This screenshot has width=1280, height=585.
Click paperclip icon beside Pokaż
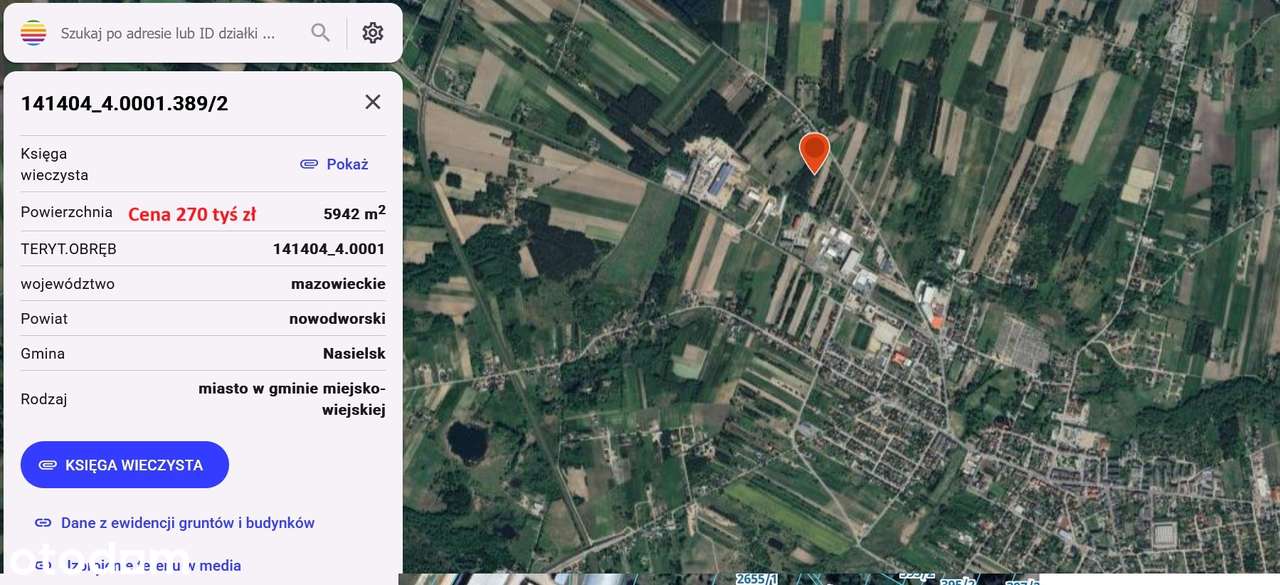pos(309,164)
